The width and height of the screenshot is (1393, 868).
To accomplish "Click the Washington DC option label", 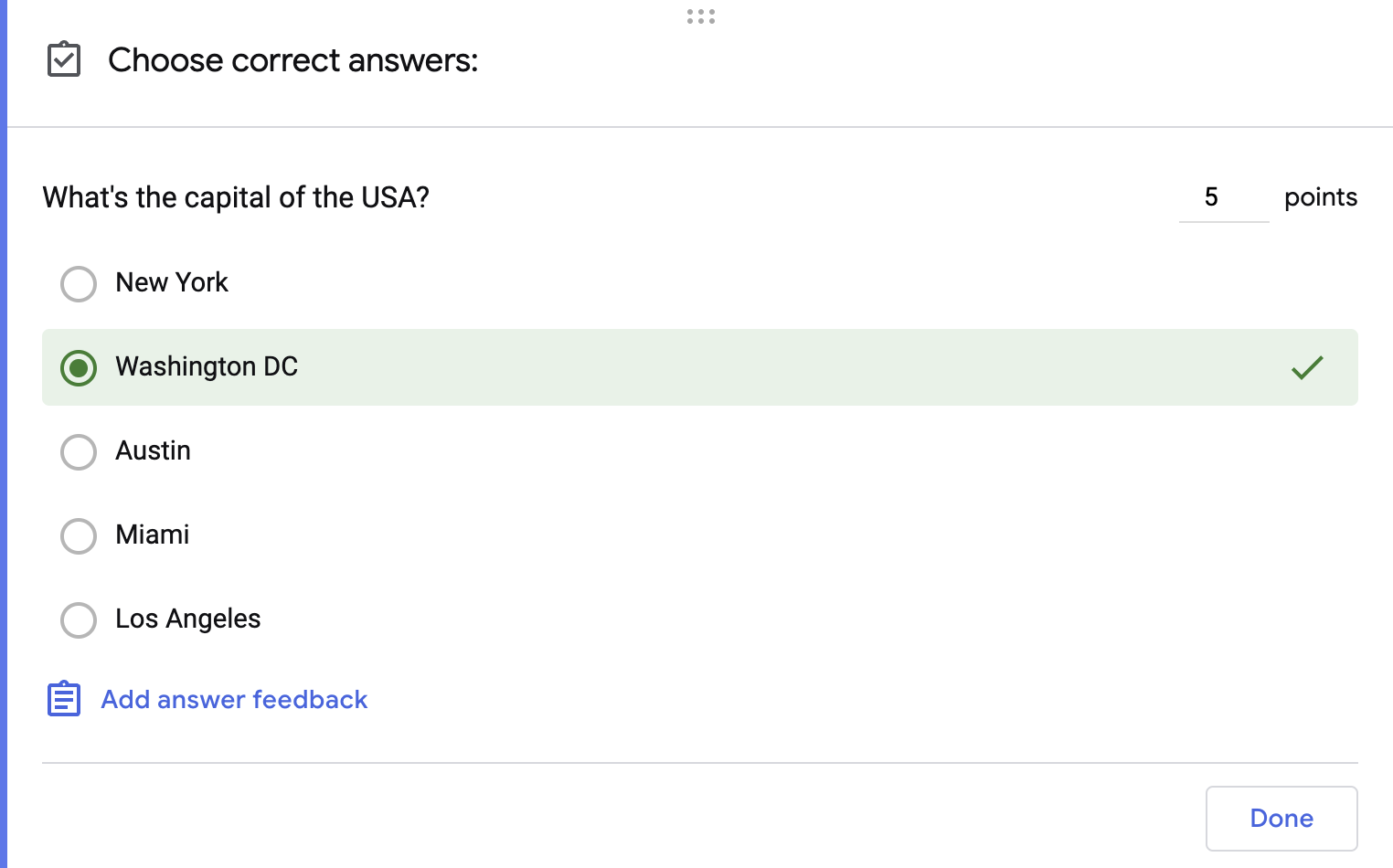I will coord(206,367).
